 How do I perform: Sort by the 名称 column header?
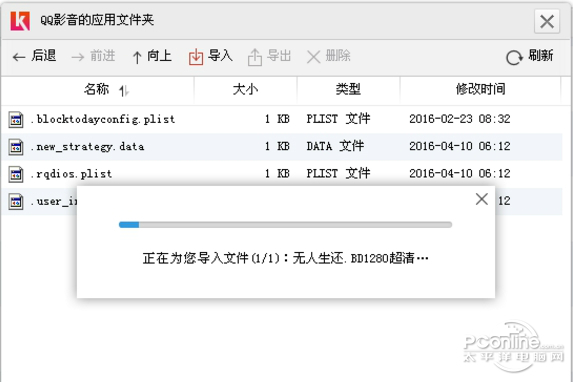point(98,90)
